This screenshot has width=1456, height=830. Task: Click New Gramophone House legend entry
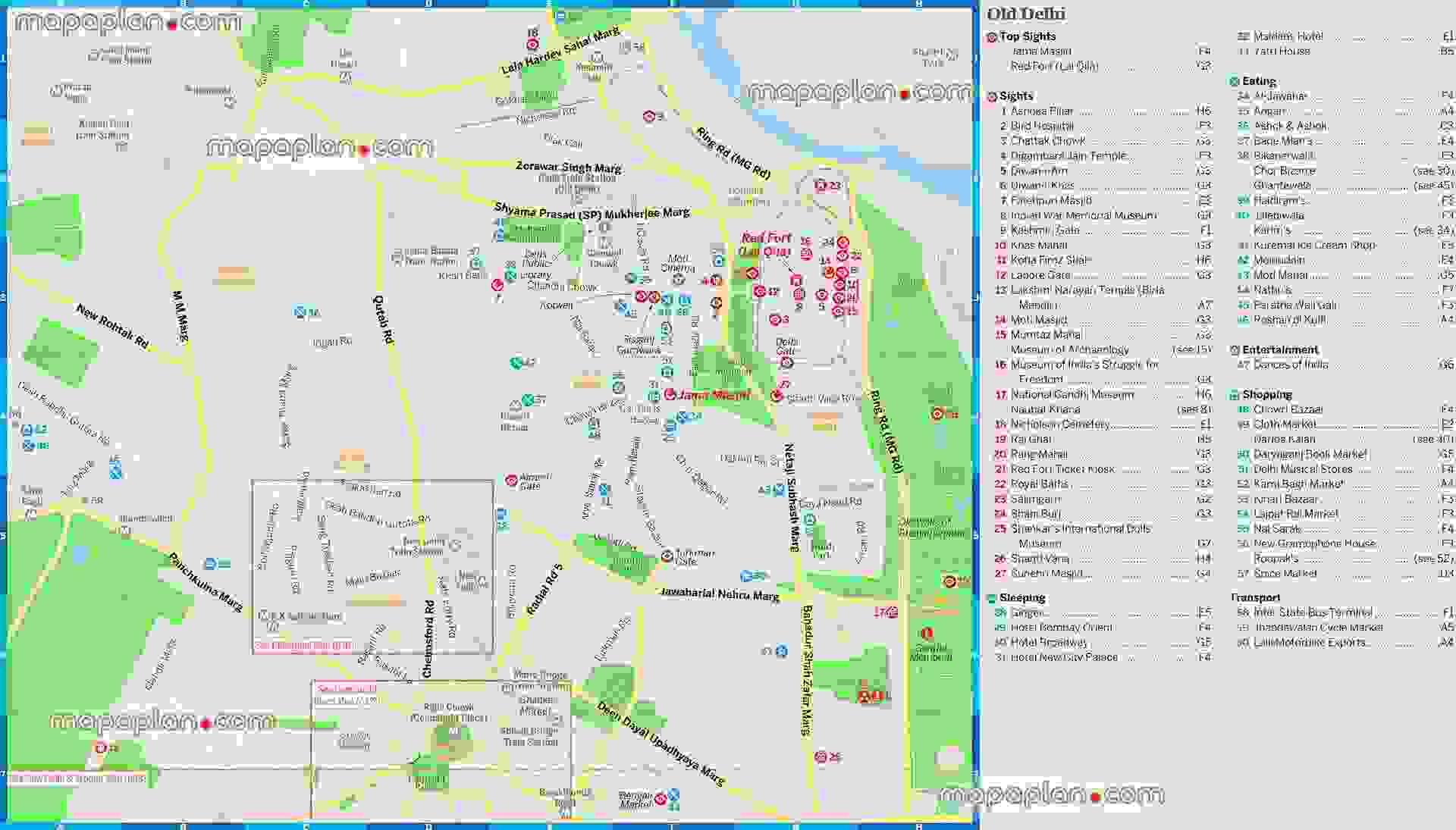click(1345, 544)
